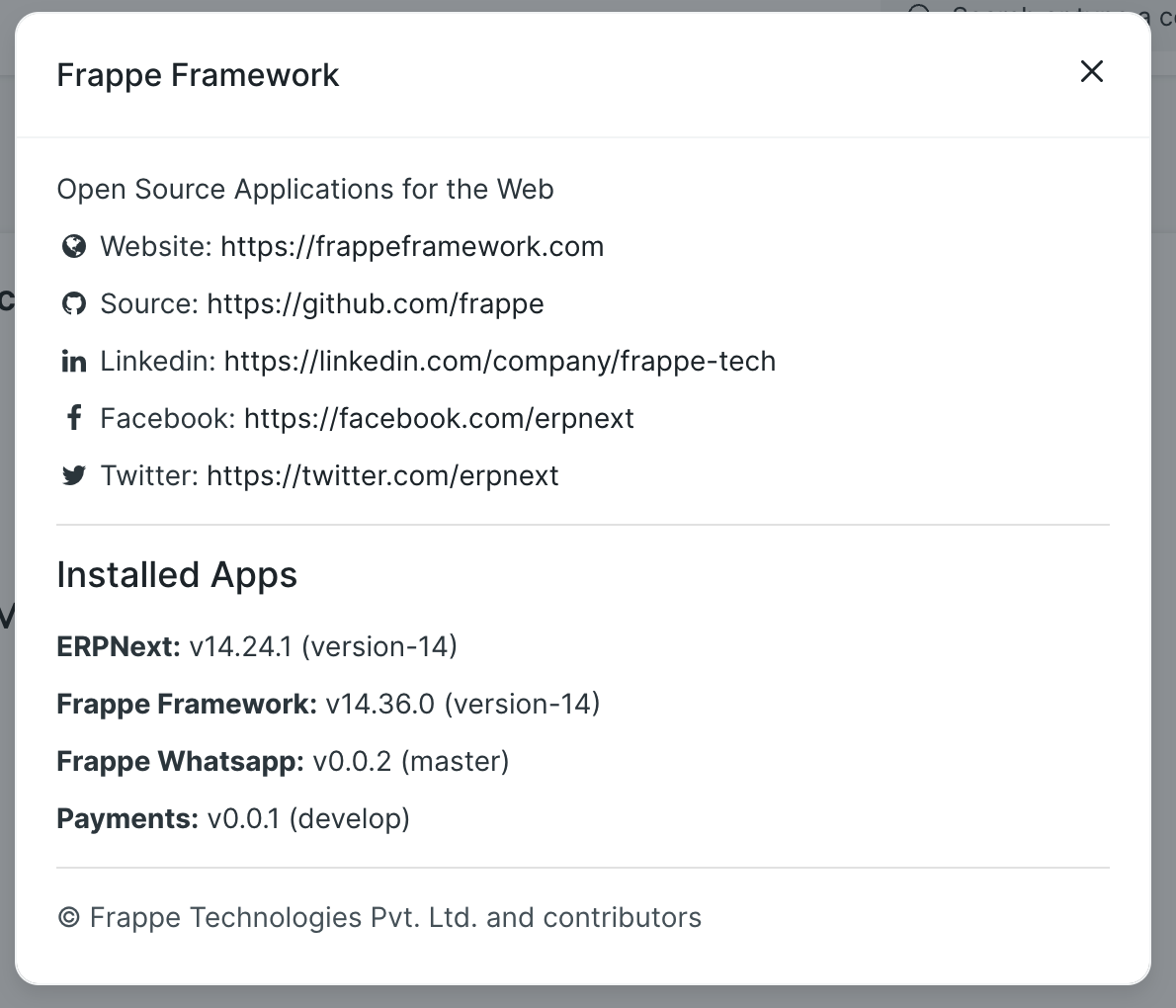Open the facebook.com/erpnext link
This screenshot has height=1008, width=1176.
coord(438,418)
